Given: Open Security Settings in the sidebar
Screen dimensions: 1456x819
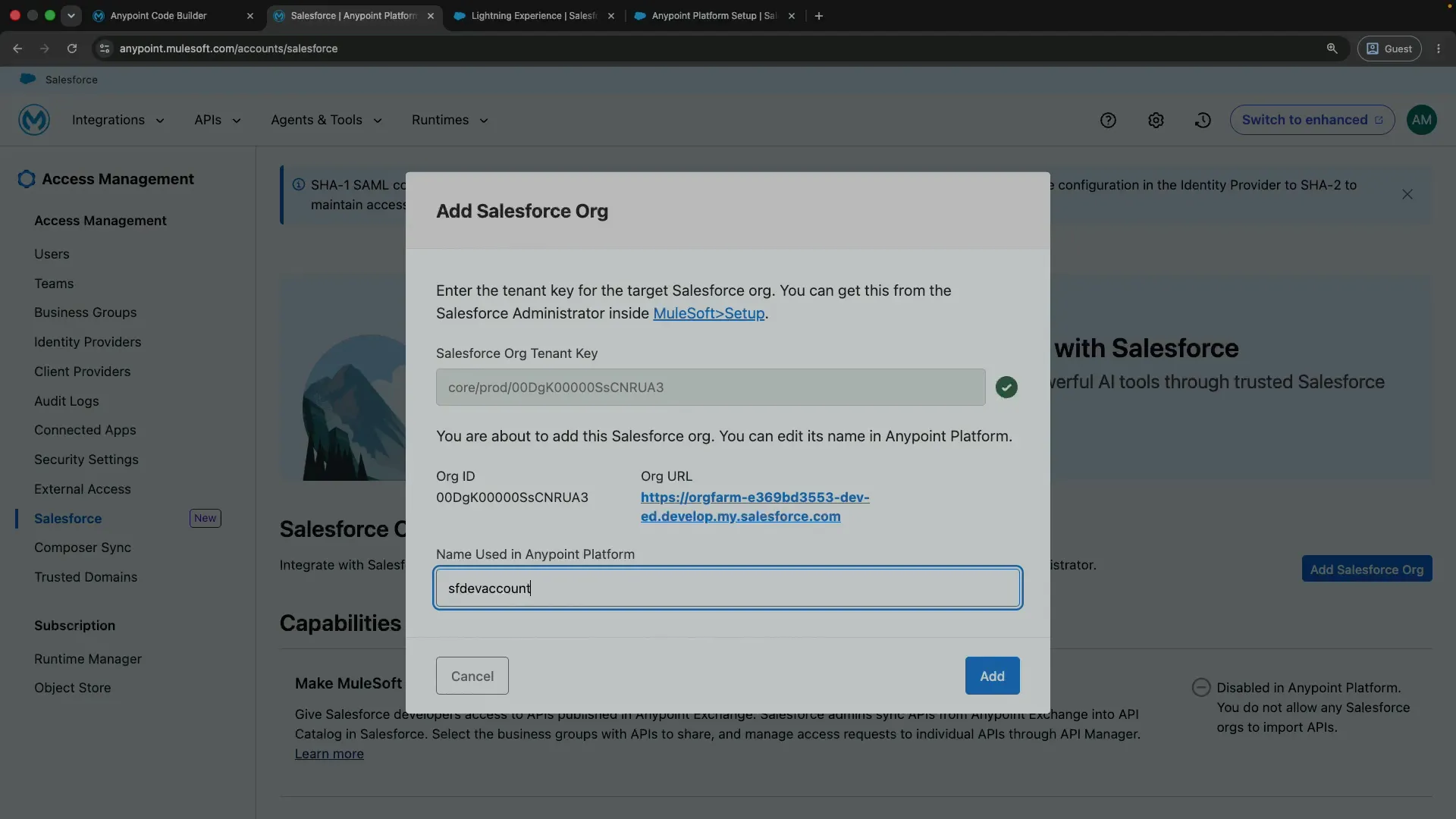Looking at the screenshot, I should pos(86,460).
